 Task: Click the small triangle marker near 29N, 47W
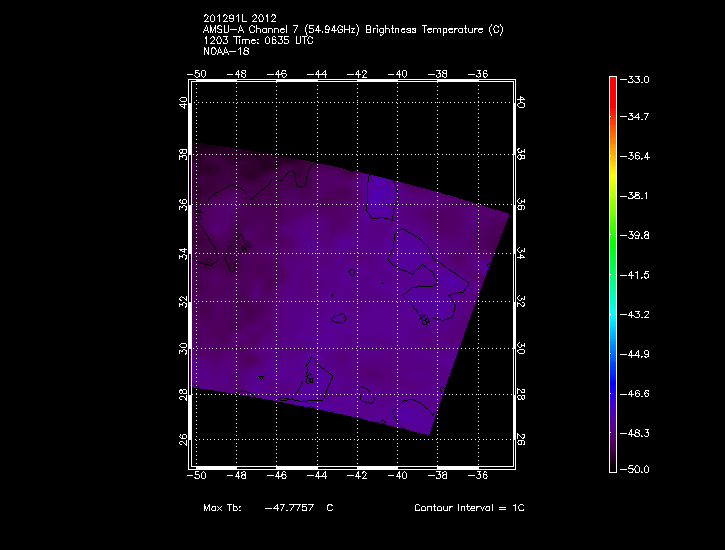point(261,378)
